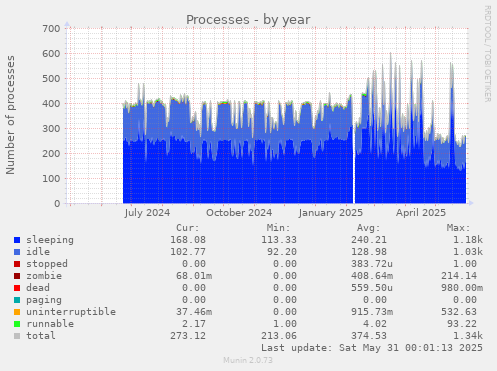The height and width of the screenshot is (371, 497).
Task: Click the uninterruptible legend color swatch
Action: click(x=17, y=312)
